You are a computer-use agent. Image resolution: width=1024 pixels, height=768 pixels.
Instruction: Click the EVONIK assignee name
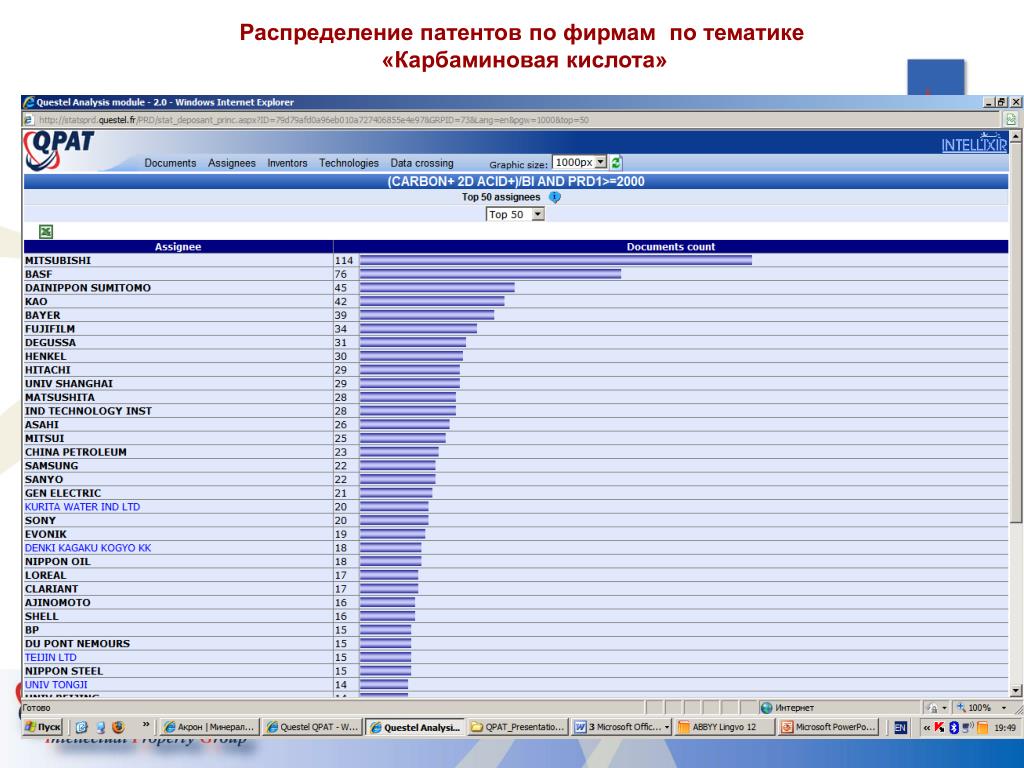pos(46,534)
